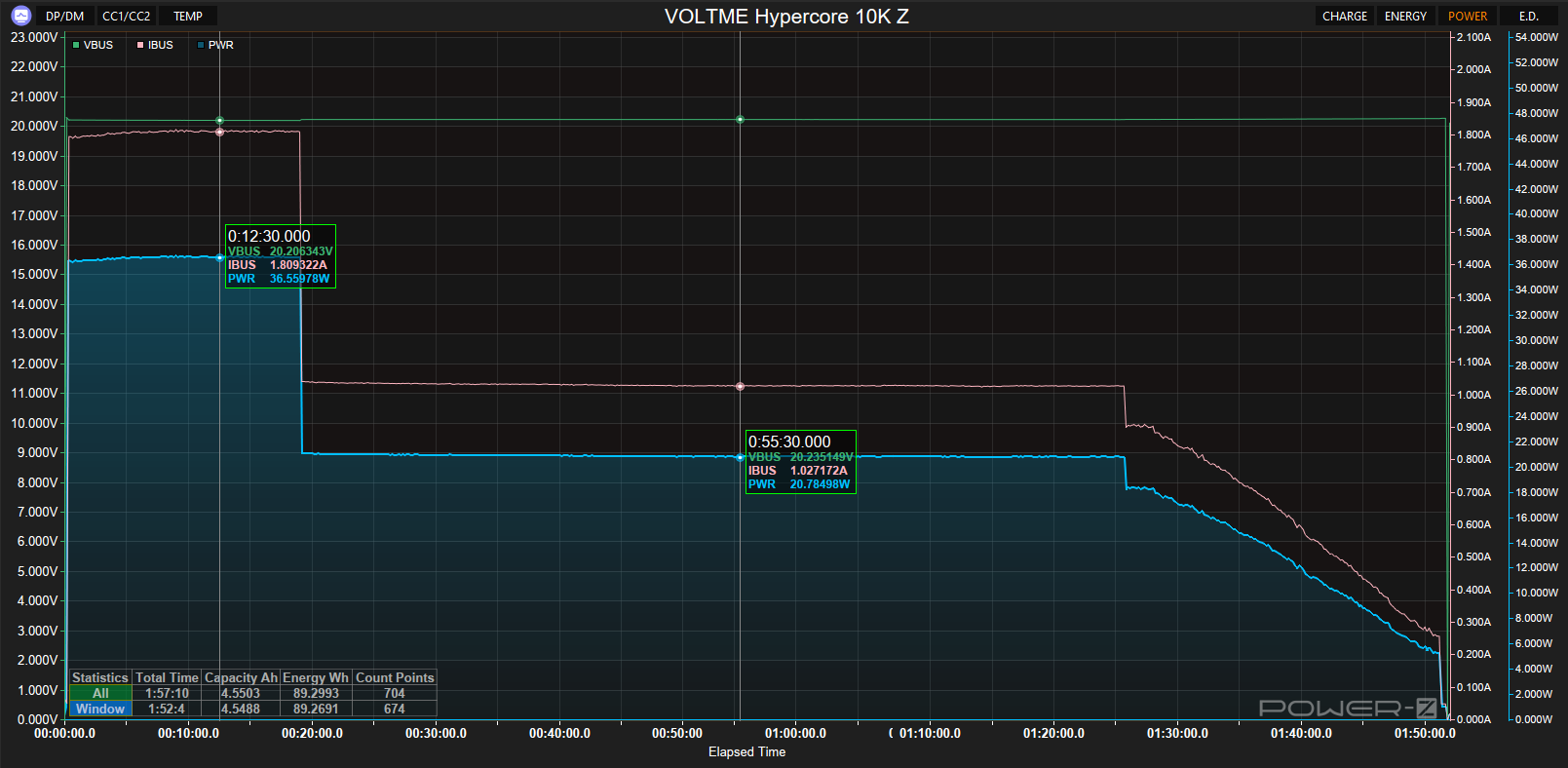
Task: Click the VBUS 20.235149V tooltip value
Action: tap(822, 457)
